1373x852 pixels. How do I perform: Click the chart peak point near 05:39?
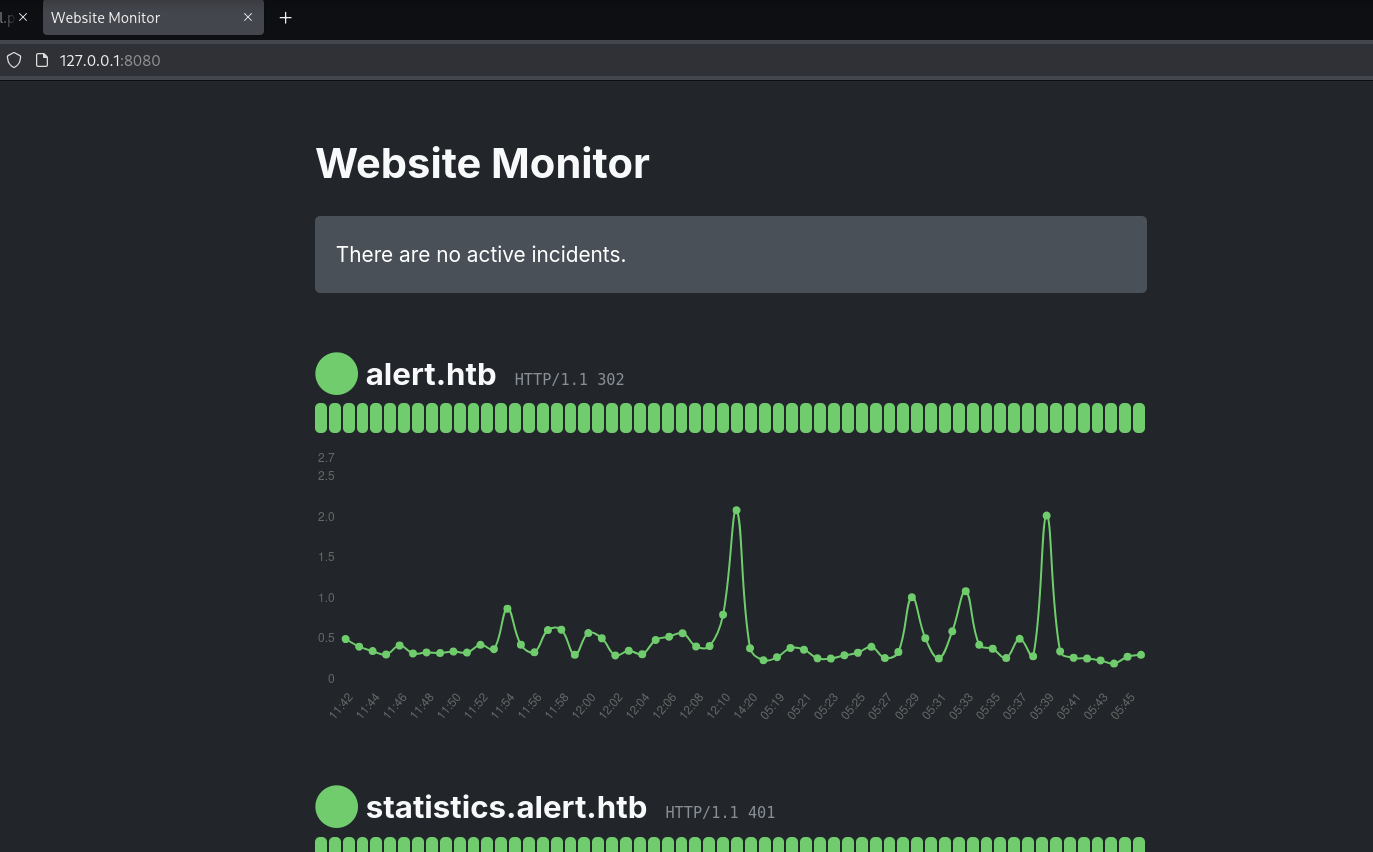(x=1046, y=516)
